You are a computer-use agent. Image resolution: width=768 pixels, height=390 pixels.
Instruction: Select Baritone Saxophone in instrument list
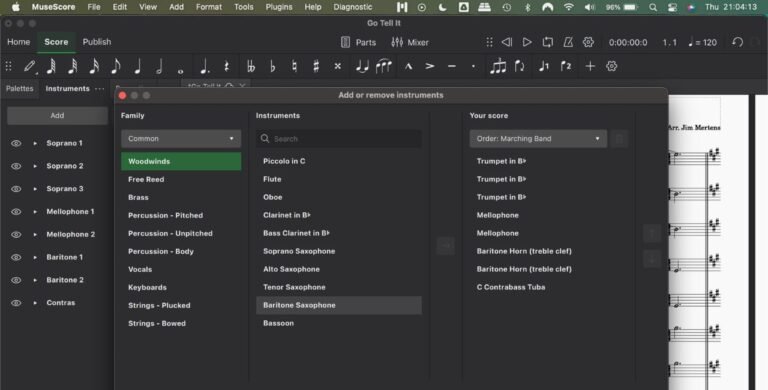pos(339,305)
